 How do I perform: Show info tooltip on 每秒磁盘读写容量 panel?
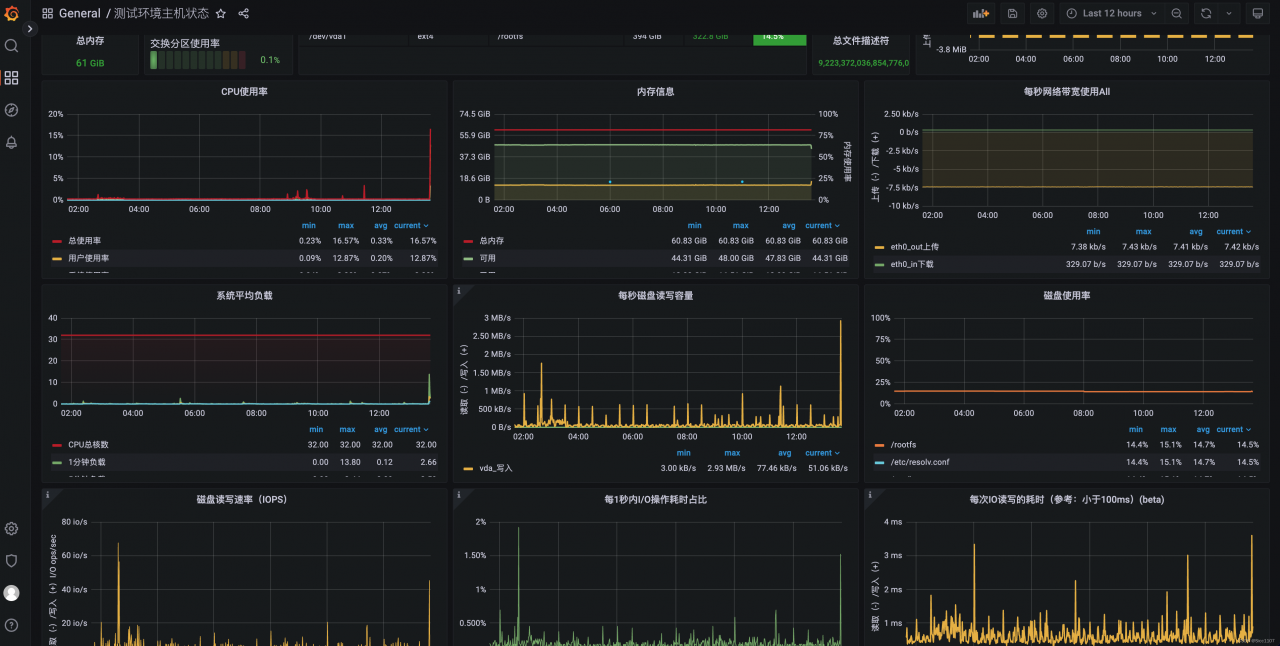click(458, 291)
